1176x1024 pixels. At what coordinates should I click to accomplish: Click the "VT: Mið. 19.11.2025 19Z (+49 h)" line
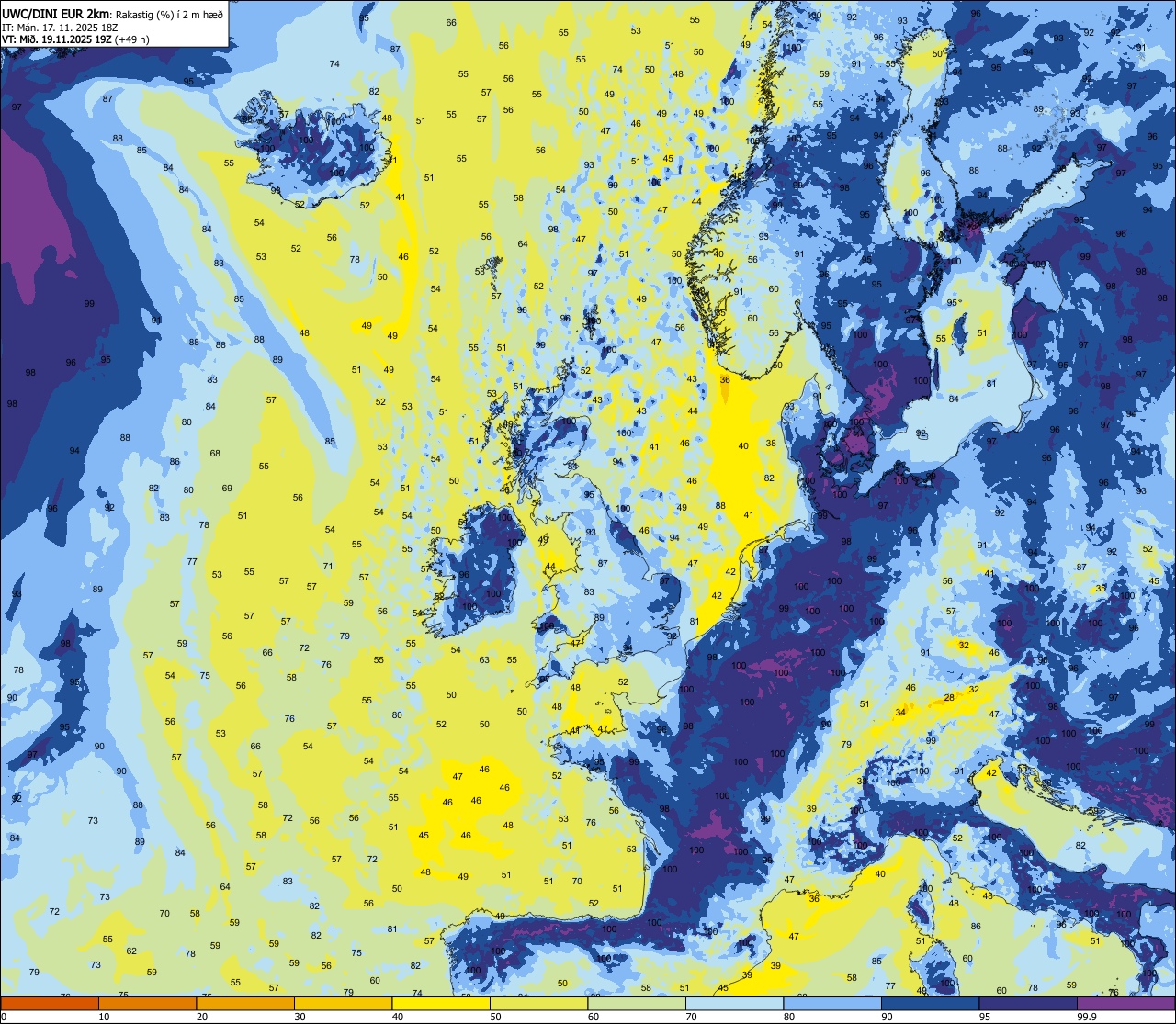coord(75,39)
